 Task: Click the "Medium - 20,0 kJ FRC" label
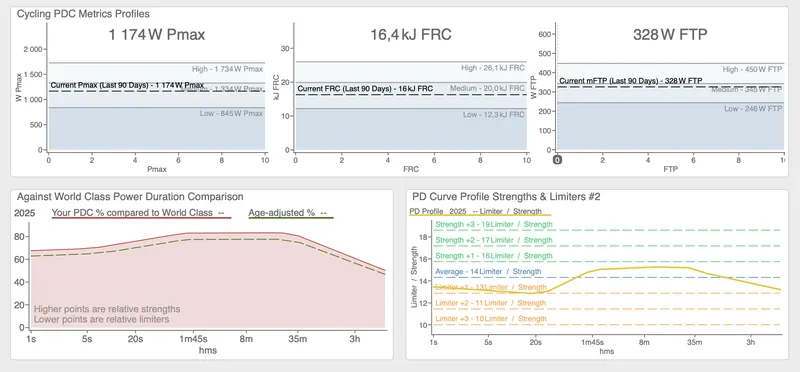[x=487, y=88]
